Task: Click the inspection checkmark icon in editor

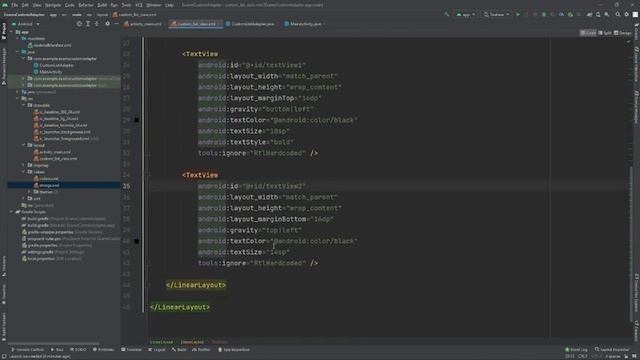Action: (x=629, y=41)
